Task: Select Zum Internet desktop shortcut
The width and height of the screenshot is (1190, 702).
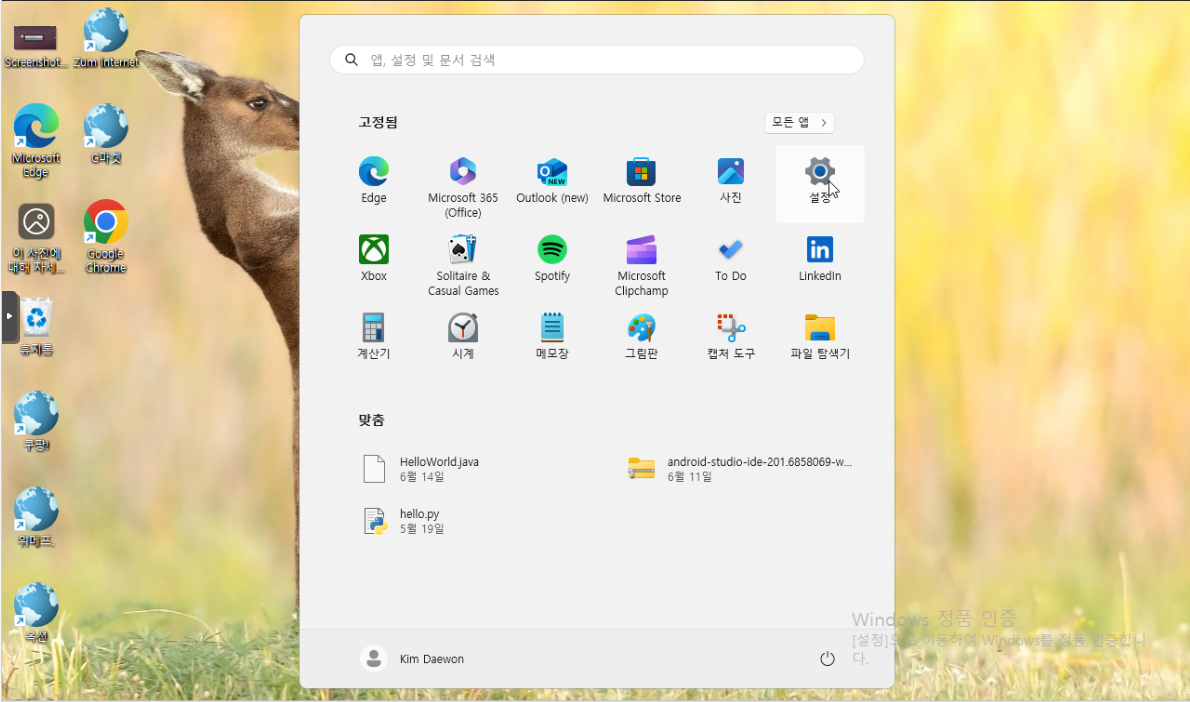Action: click(x=105, y=38)
